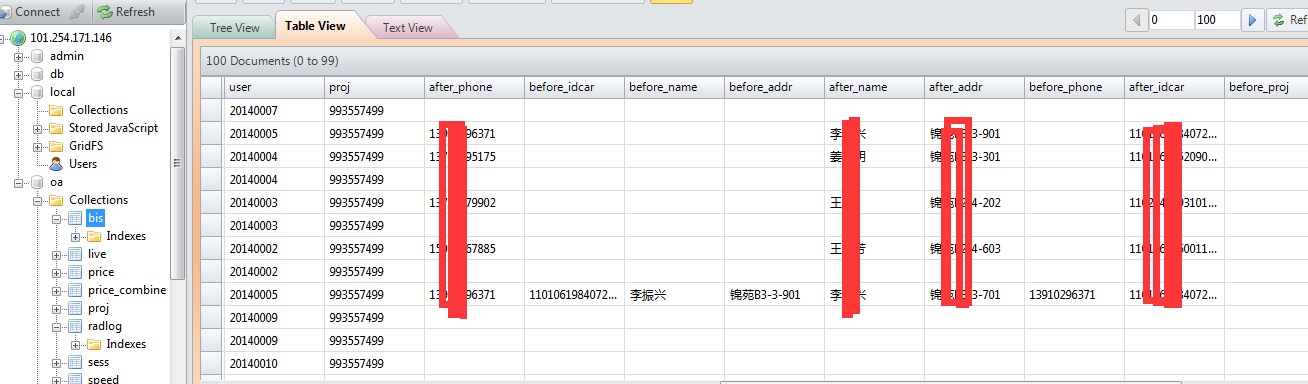The height and width of the screenshot is (384, 1308).
Task: Switch to the Table View tab
Action: click(x=315, y=26)
